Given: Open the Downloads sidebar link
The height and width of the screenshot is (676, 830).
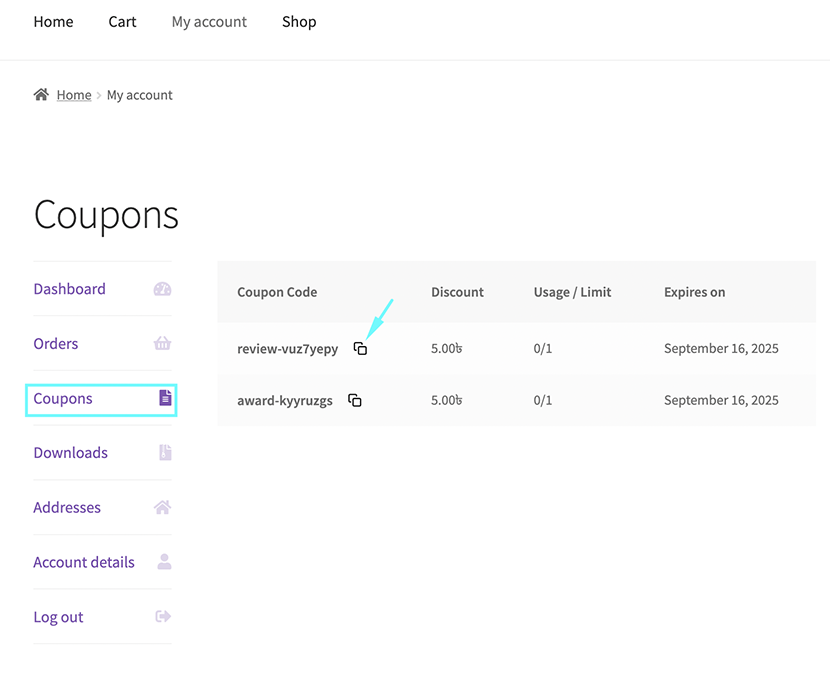Looking at the screenshot, I should point(70,453).
